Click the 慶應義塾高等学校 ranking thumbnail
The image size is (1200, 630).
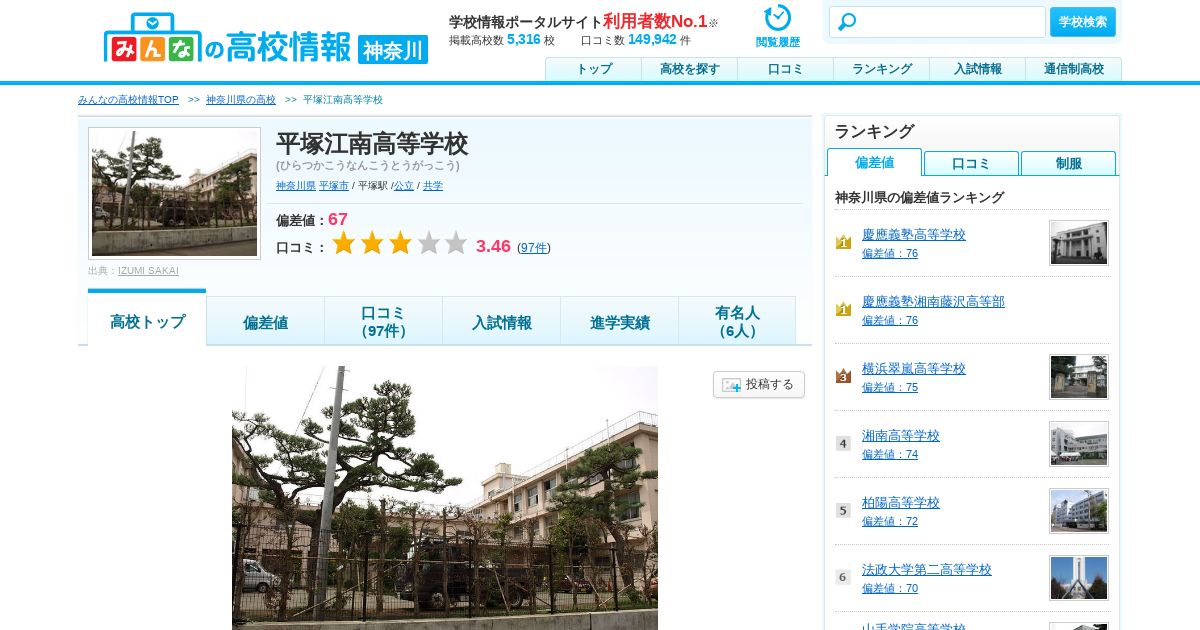1079,243
